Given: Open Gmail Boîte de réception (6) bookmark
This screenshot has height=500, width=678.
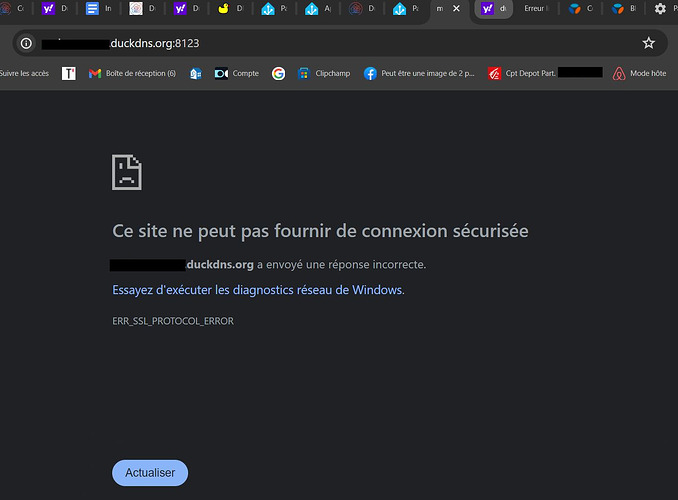Looking at the screenshot, I should 132,74.
